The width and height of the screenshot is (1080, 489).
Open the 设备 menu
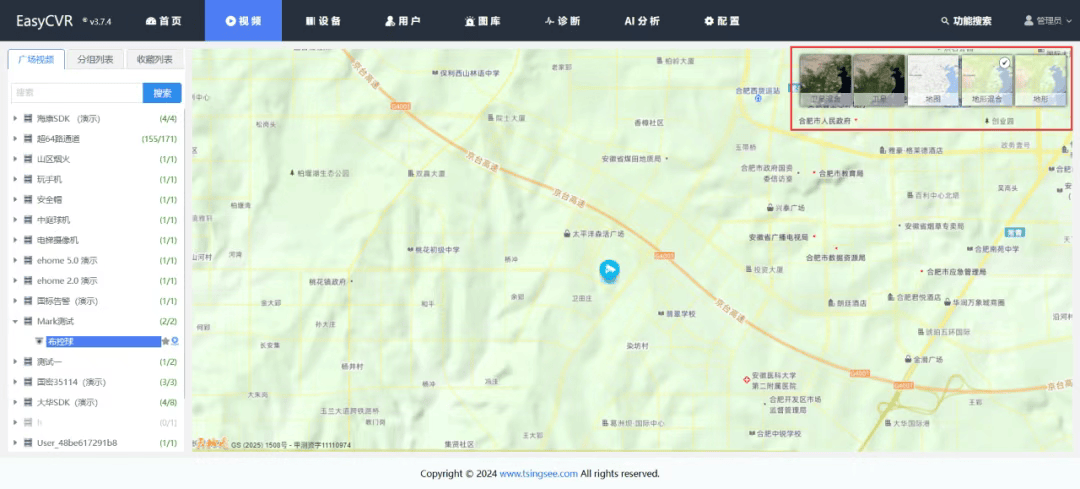(323, 21)
